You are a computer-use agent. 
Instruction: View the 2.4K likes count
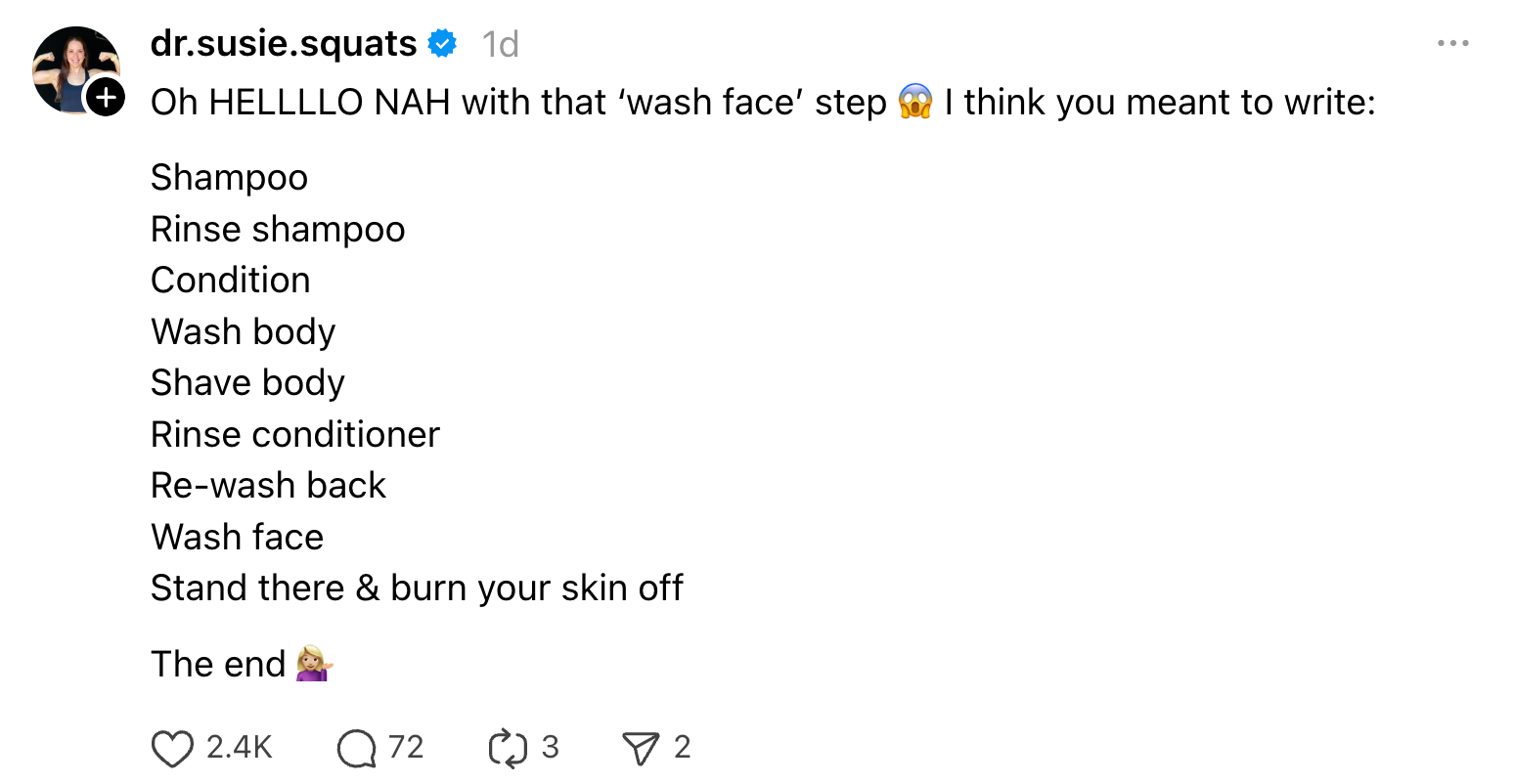coord(240,748)
